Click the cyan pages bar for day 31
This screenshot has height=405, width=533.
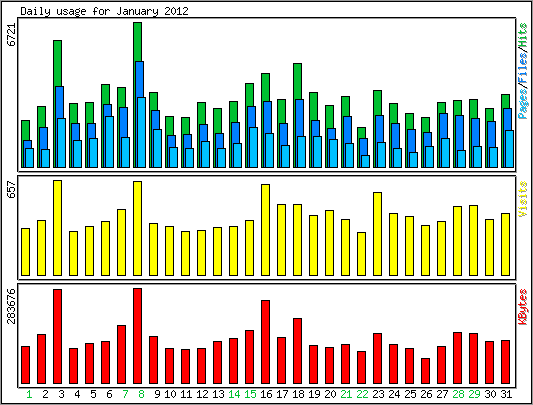tap(509, 149)
